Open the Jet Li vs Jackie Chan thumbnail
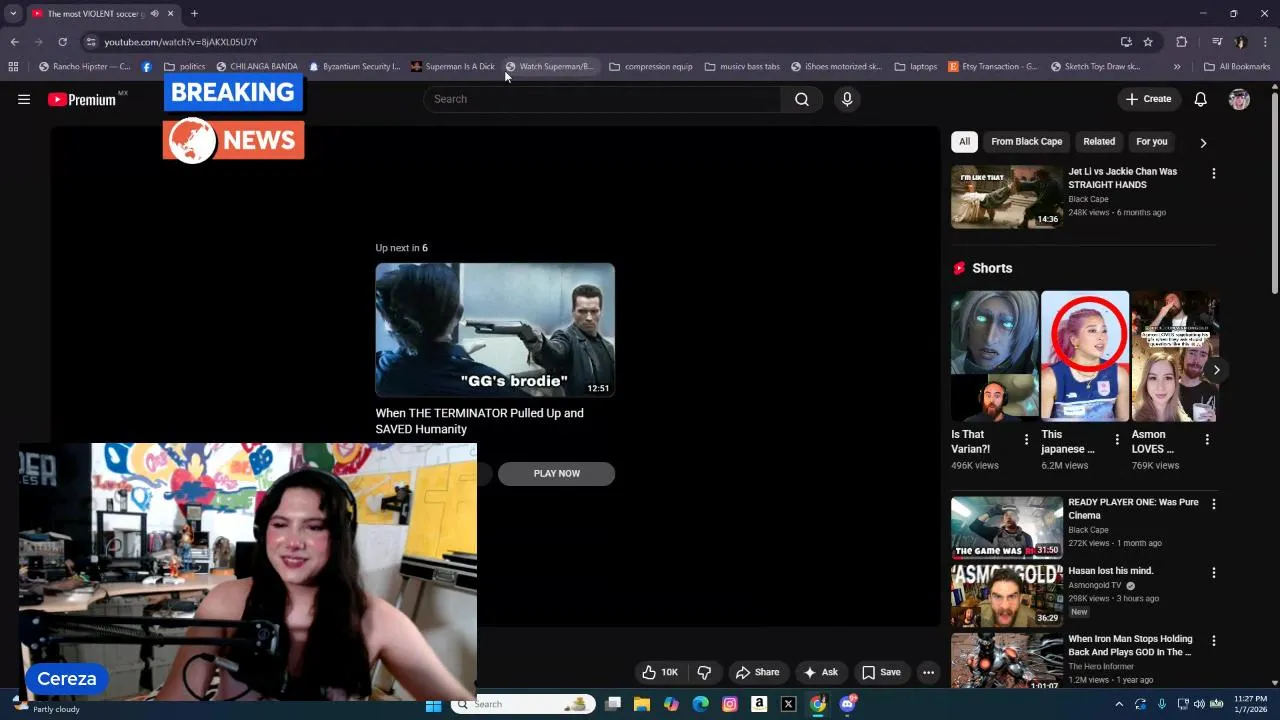Screen dimensions: 1280x720 click(x=1007, y=197)
